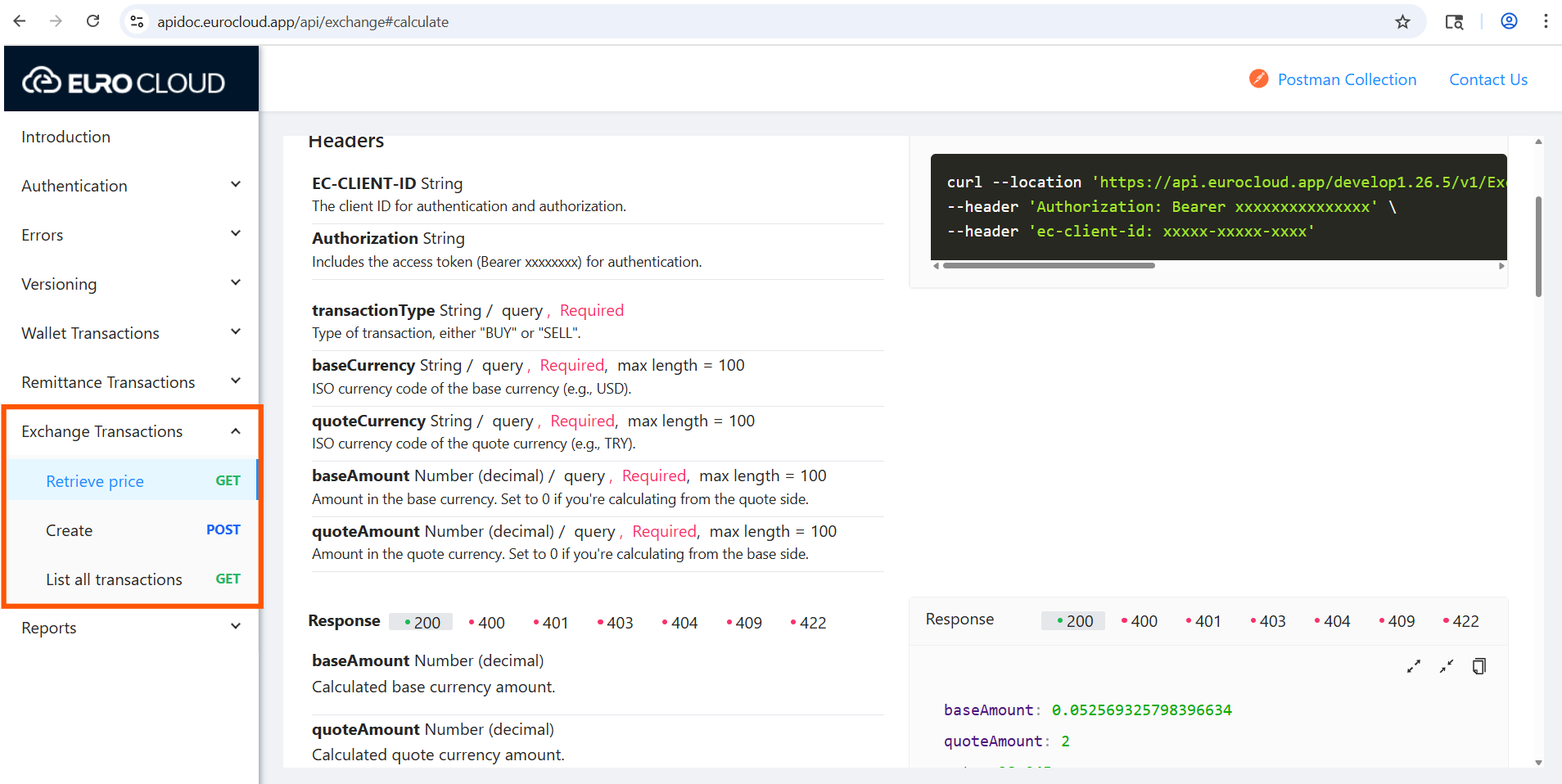The height and width of the screenshot is (784, 1562).
Task: Collapse all response JSON nodes icon
Action: pos(1447,666)
